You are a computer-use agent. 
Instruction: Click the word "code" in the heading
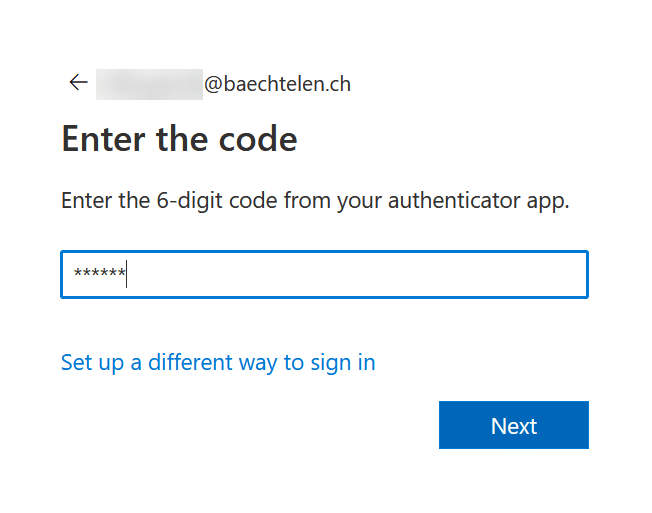[257, 138]
